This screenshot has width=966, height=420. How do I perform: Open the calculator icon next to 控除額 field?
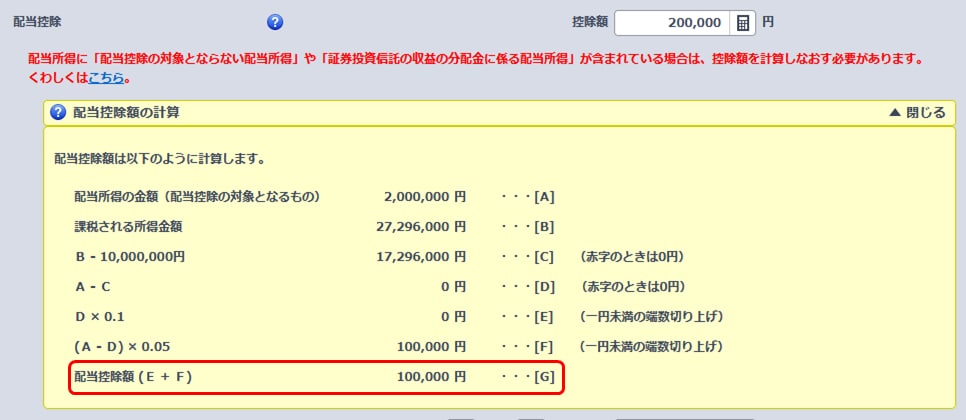pyautogui.click(x=743, y=22)
